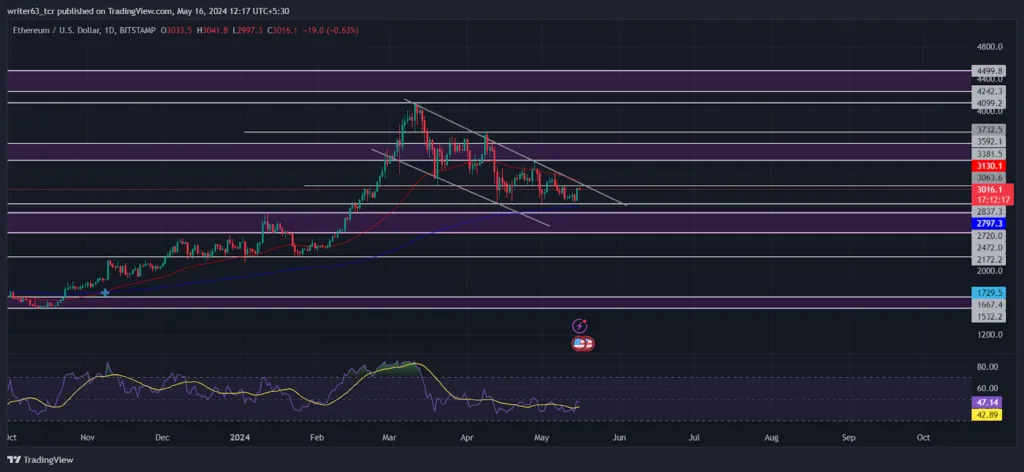
Task: Click the 2024 label on time axis
Action: coord(242,438)
